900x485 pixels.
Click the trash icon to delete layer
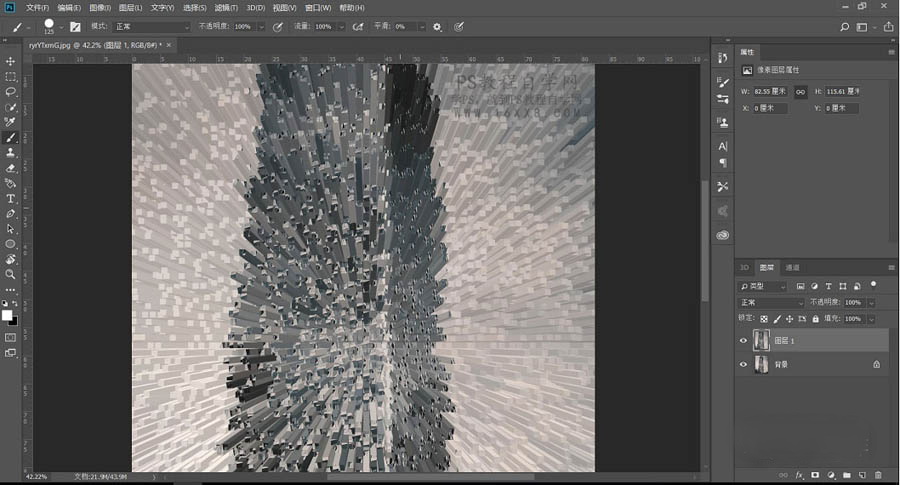pyautogui.click(x=878, y=474)
